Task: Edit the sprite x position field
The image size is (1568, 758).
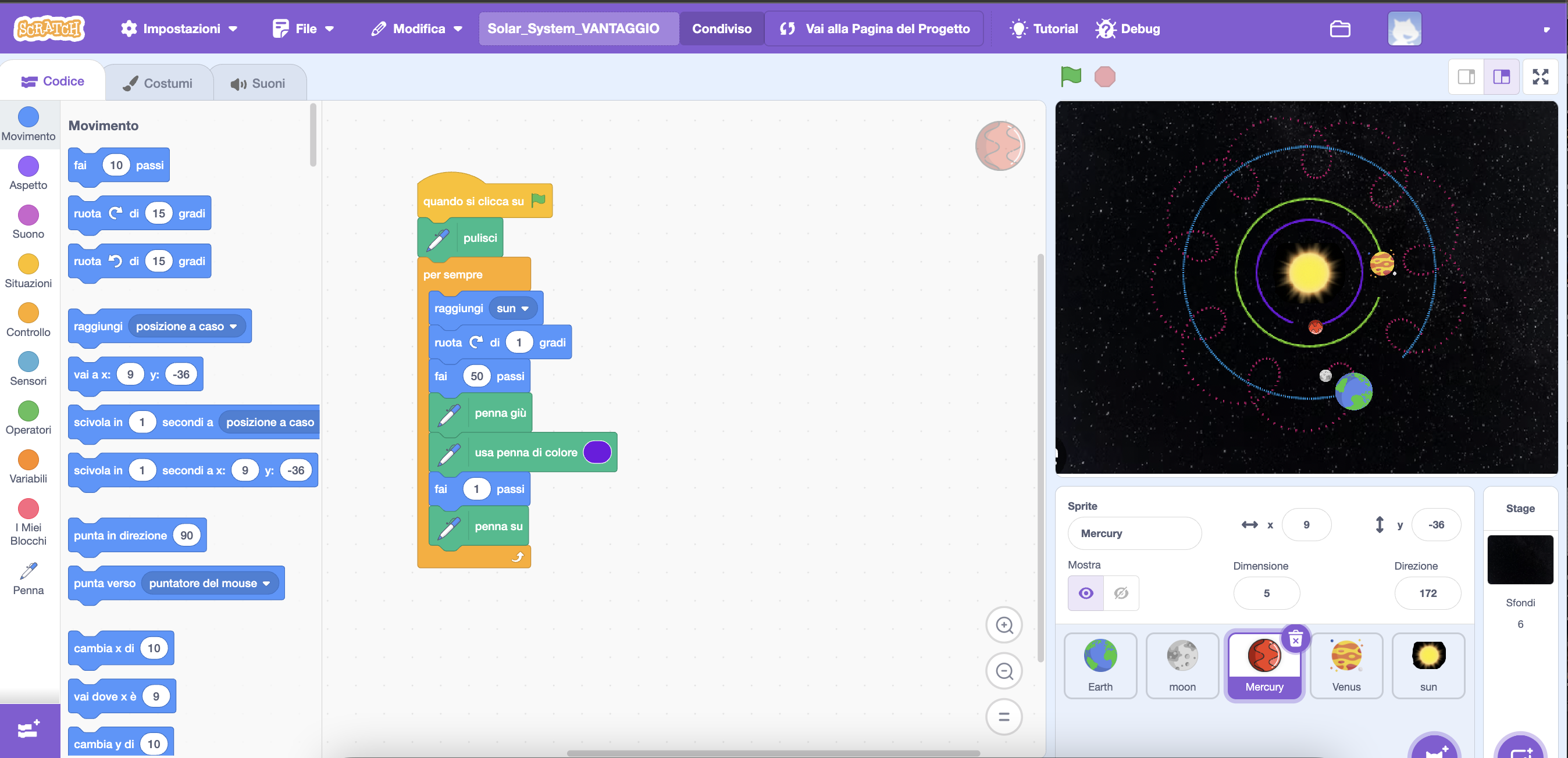Action: coord(1306,524)
